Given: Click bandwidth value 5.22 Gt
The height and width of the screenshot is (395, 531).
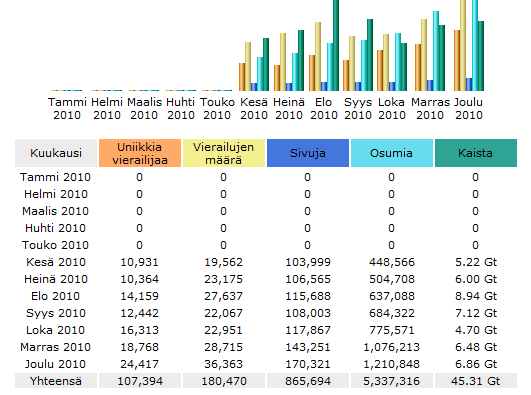Looking at the screenshot, I should (476, 262).
